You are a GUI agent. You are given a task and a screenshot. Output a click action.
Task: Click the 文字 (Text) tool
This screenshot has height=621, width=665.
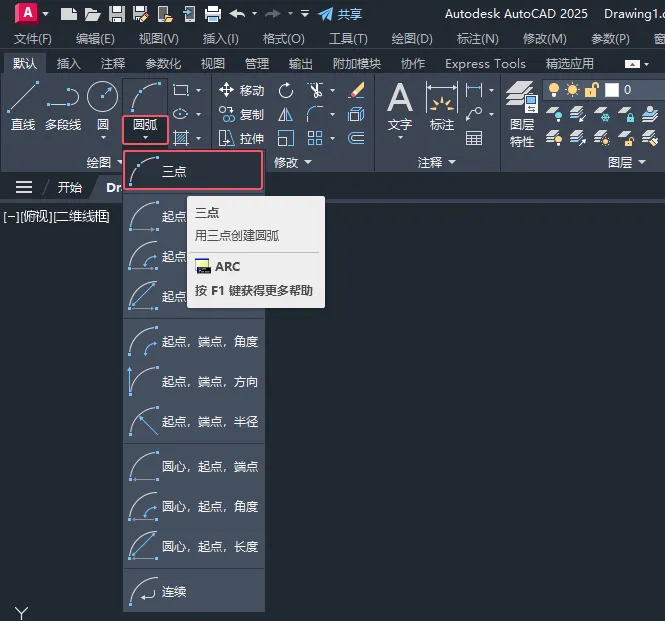tap(400, 106)
